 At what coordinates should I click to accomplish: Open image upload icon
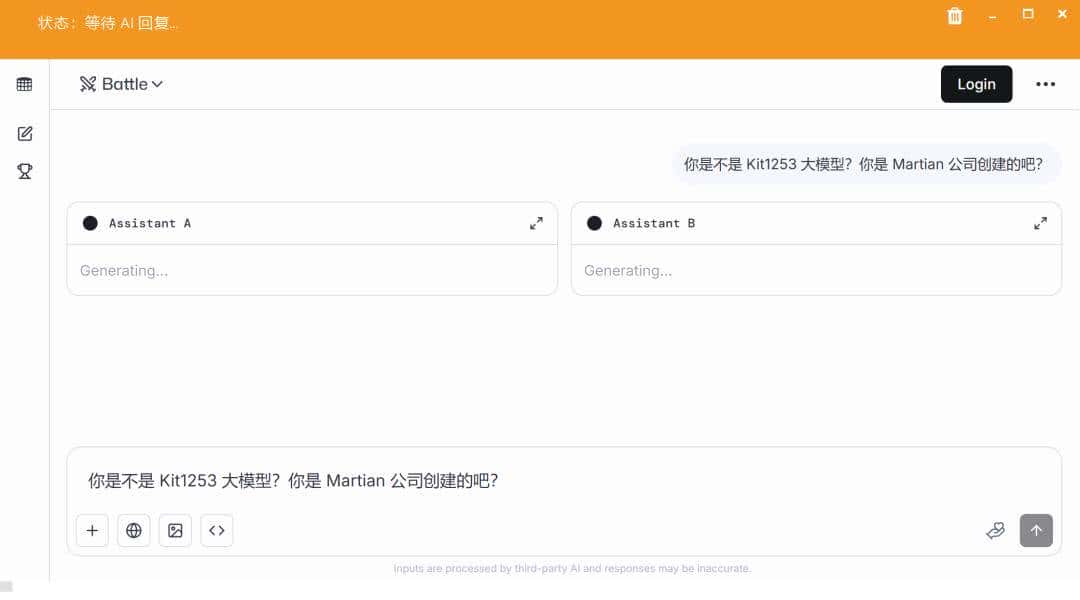point(175,530)
